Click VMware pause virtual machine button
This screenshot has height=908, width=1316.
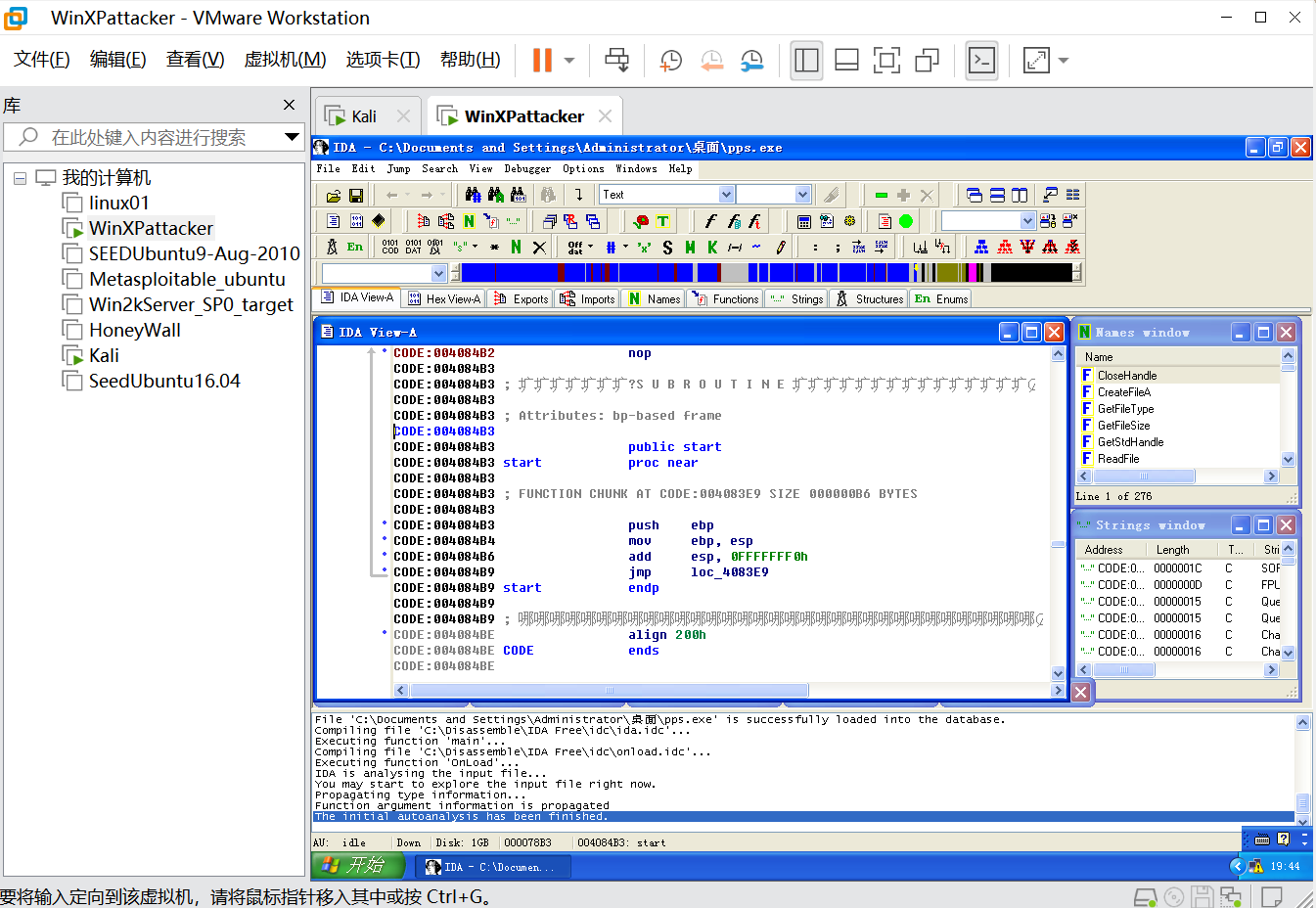[542, 60]
